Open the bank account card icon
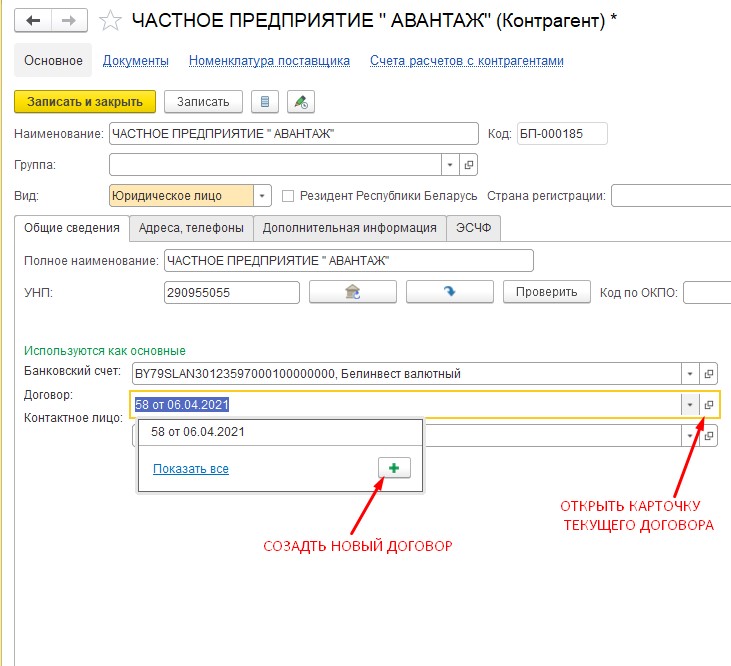Screen dimensions: 731x666 pos(709,374)
